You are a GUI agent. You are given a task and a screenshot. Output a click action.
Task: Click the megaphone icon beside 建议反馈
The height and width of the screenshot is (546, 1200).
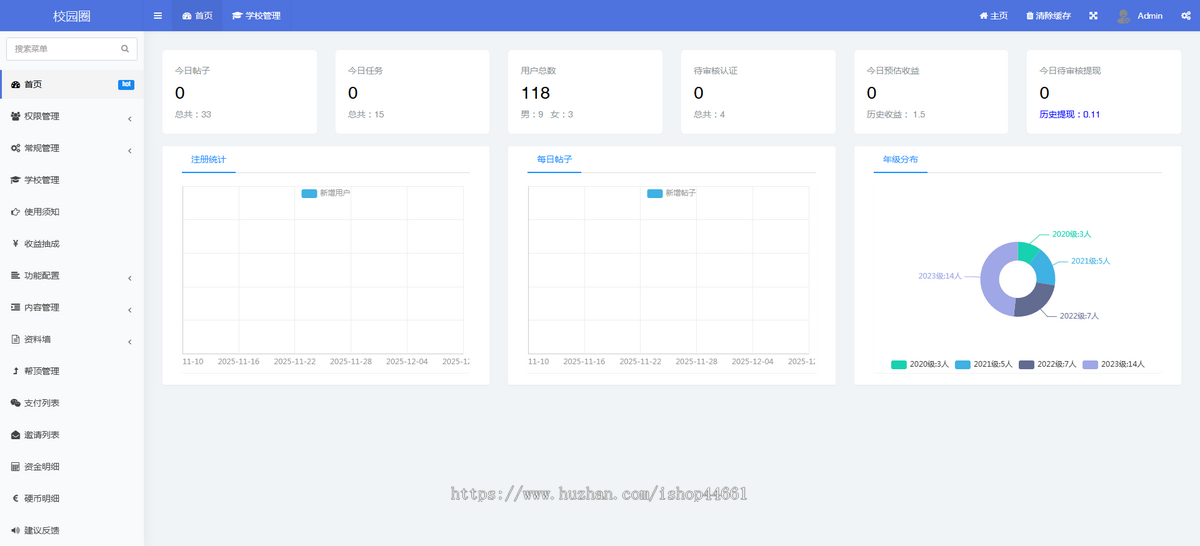(15, 530)
